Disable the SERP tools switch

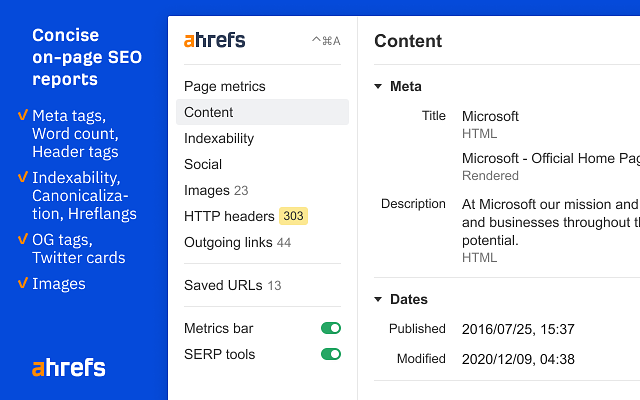coord(331,354)
